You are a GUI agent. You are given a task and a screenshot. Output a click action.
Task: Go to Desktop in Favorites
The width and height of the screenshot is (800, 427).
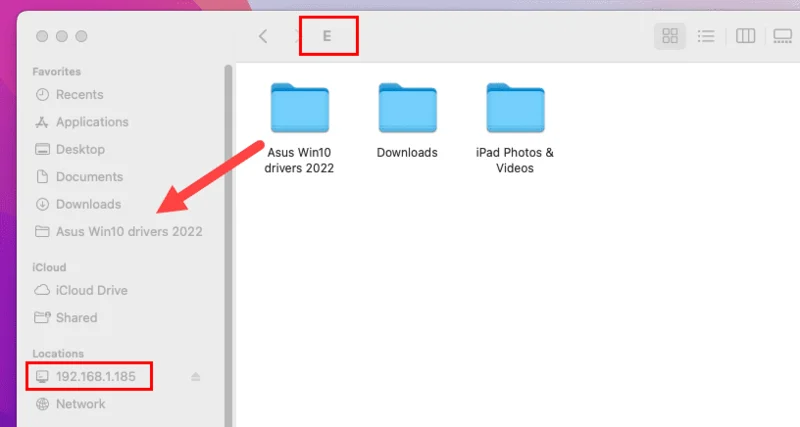[x=80, y=149]
